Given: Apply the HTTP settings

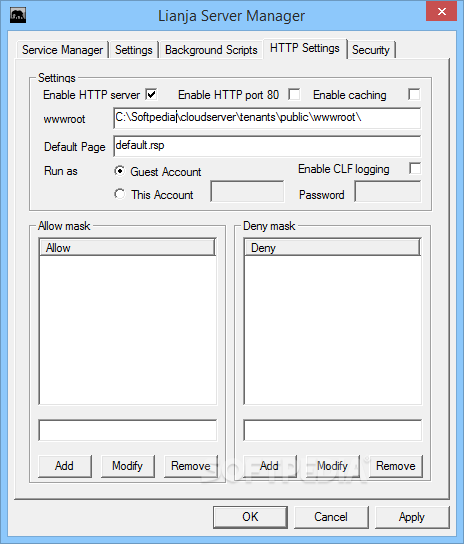Looking at the screenshot, I should coord(412,517).
